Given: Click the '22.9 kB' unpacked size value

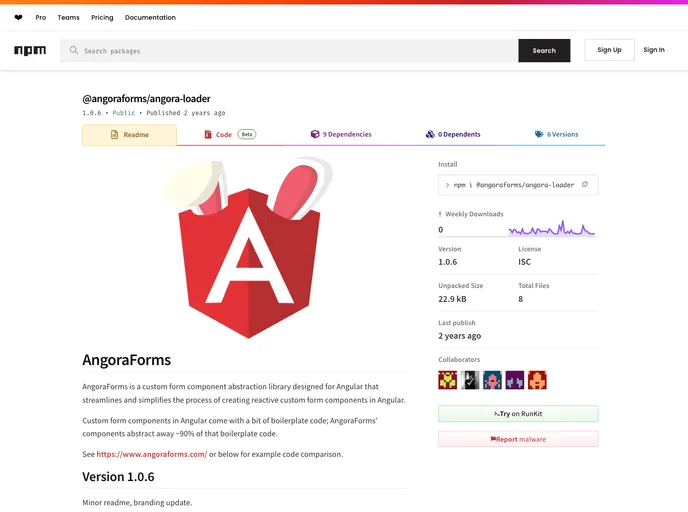Looking at the screenshot, I should [x=452, y=299].
